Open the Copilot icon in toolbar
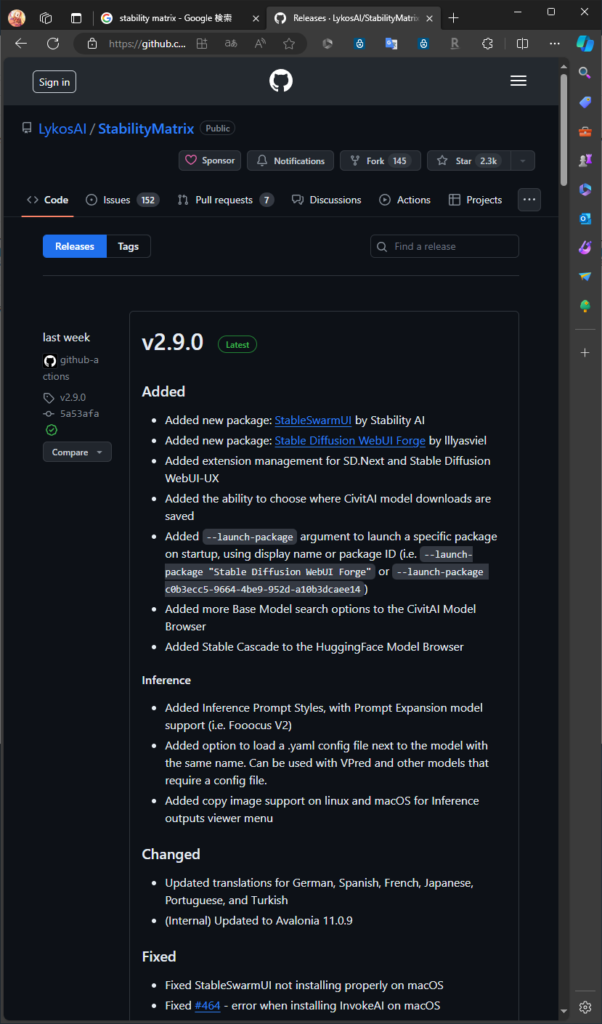The width and height of the screenshot is (602, 1024). click(x=584, y=44)
